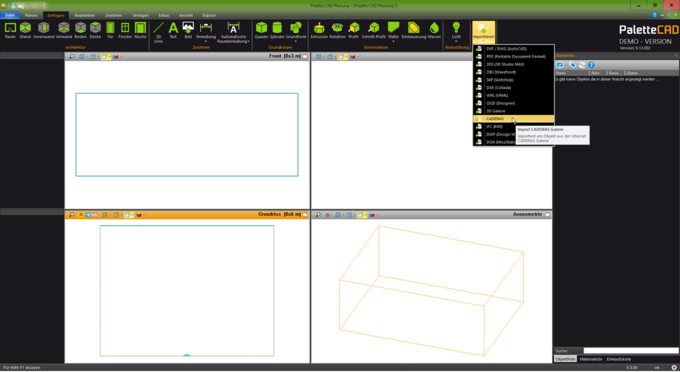The width and height of the screenshot is (680, 372).
Task: Click the Objektliste help icon
Action: click(x=591, y=65)
